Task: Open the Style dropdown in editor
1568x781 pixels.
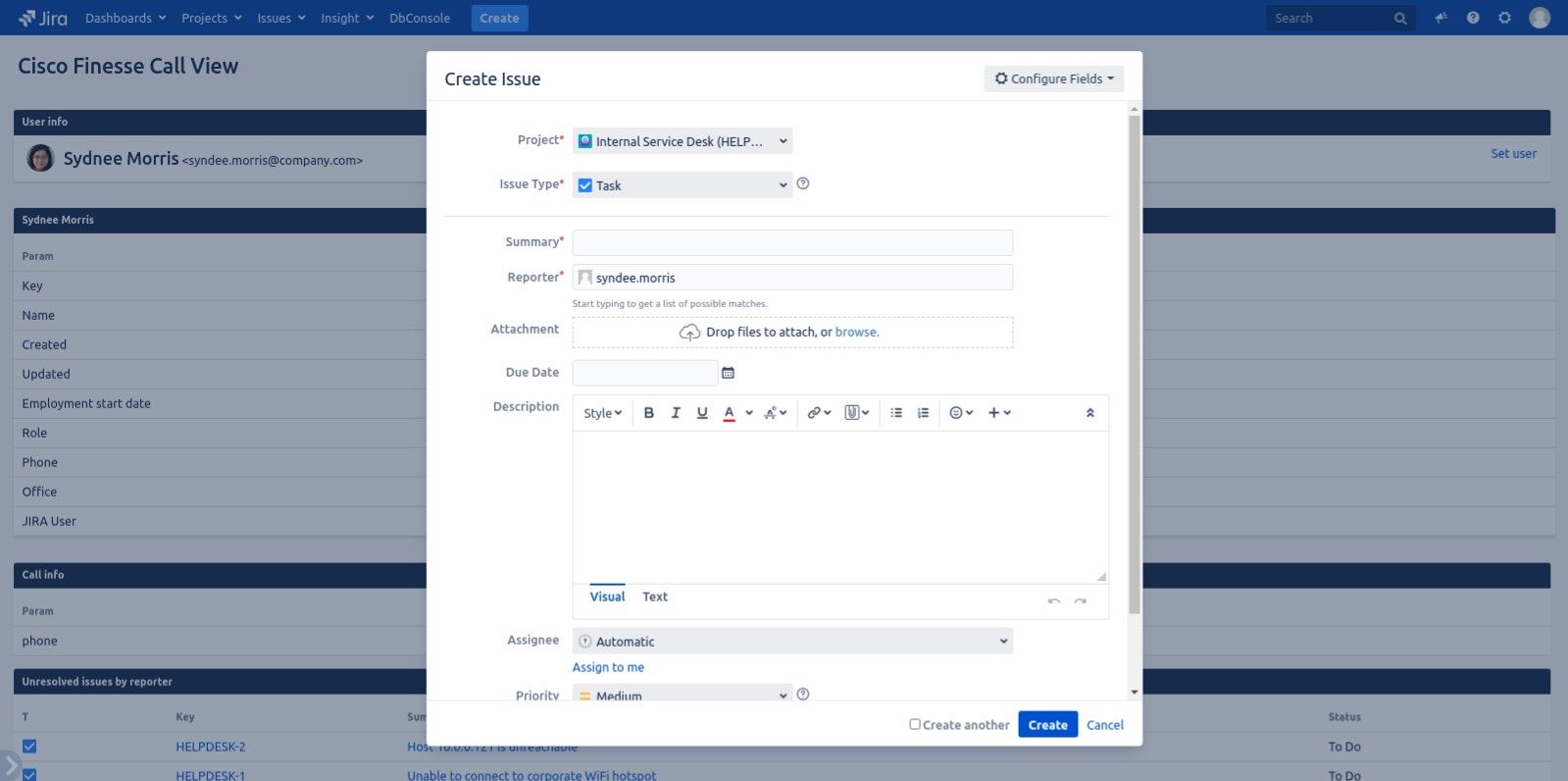Action: tap(602, 413)
